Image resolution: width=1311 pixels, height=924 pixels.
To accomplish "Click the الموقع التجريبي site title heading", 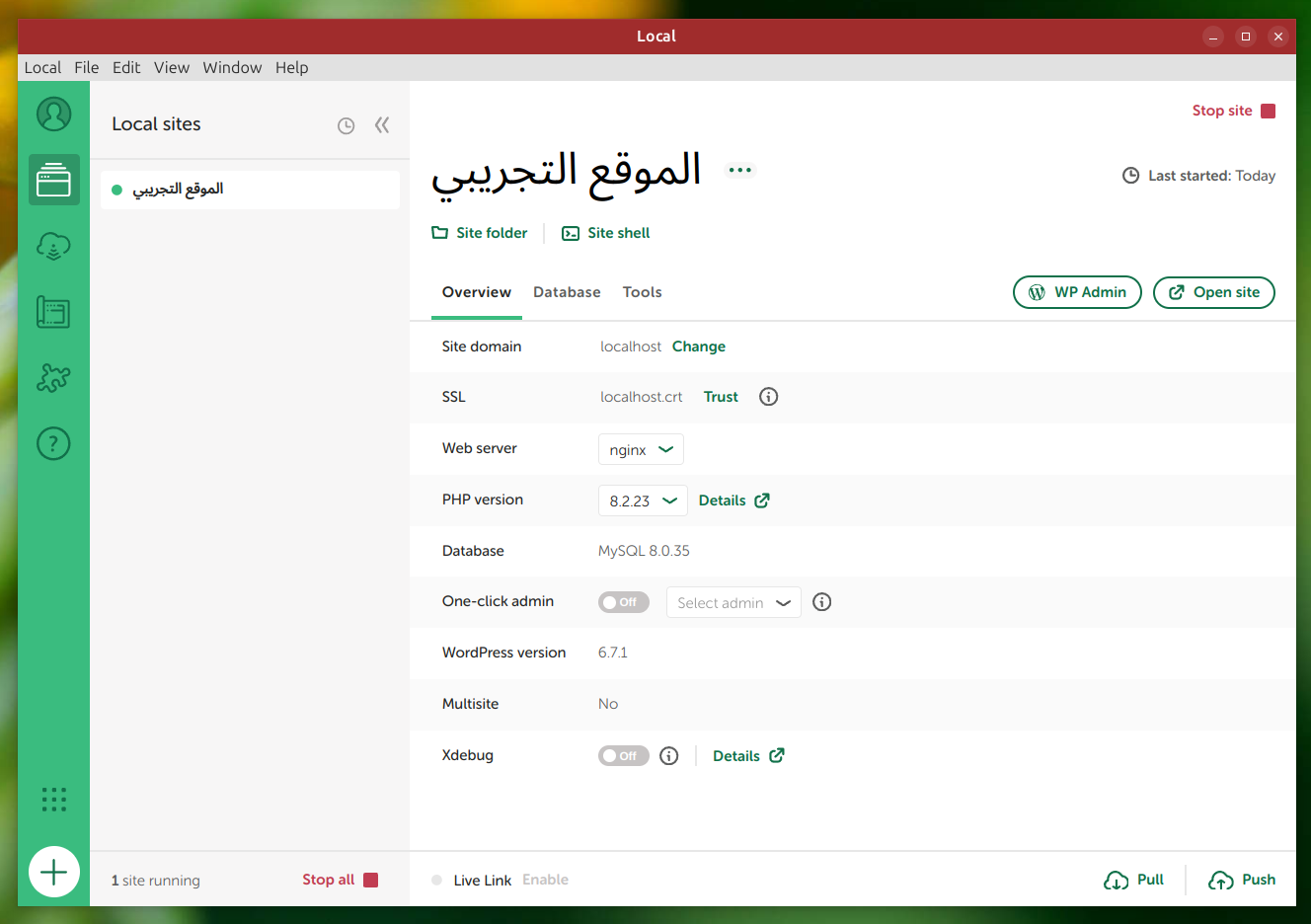I will [567, 173].
